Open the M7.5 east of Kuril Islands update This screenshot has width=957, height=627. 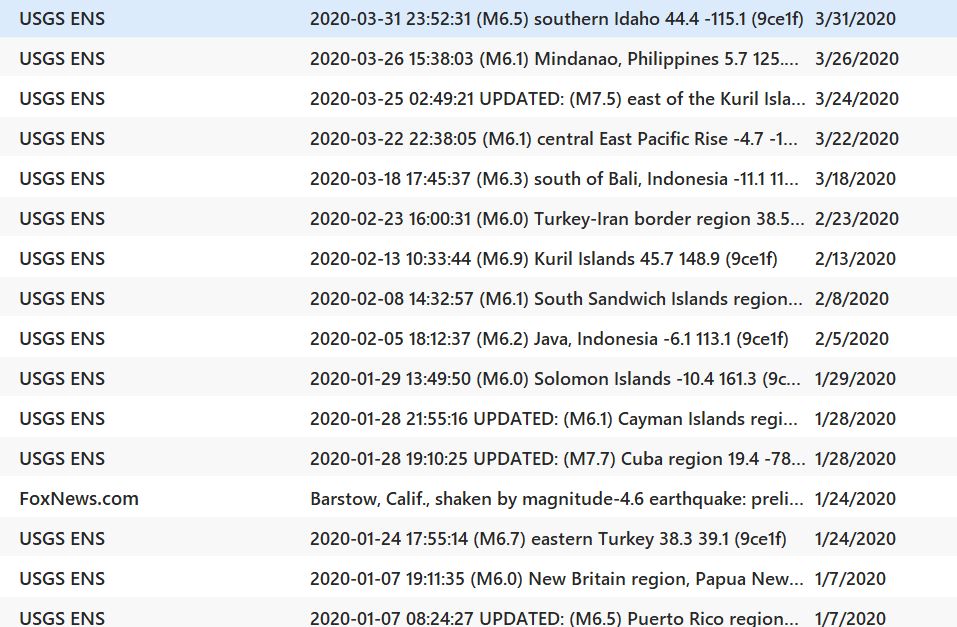coord(556,99)
